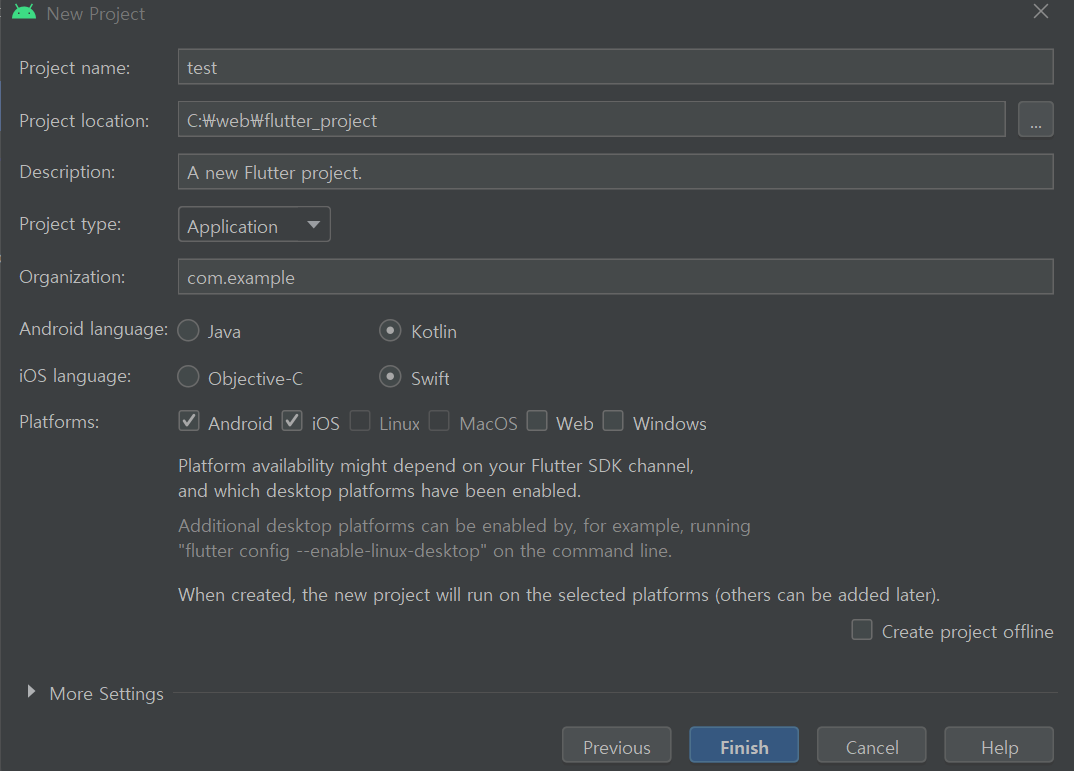Click the Android Studio logo icon
Screen dimensions: 1074x771
[x=24, y=12]
